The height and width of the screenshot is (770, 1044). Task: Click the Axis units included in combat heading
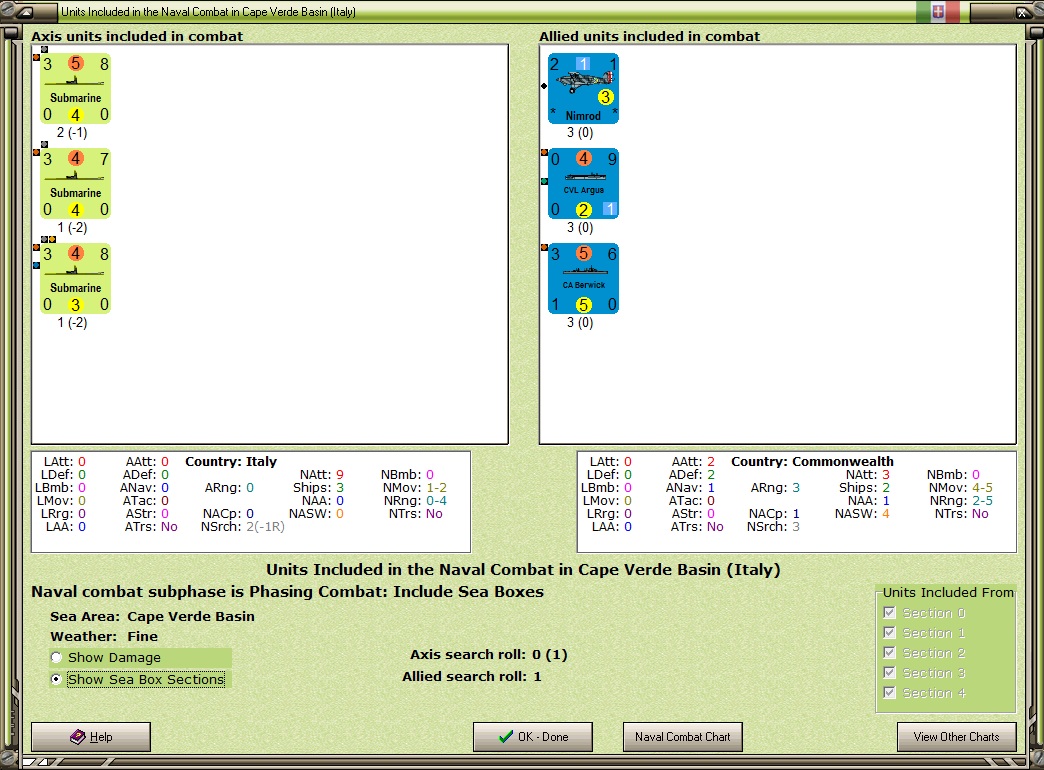point(136,37)
